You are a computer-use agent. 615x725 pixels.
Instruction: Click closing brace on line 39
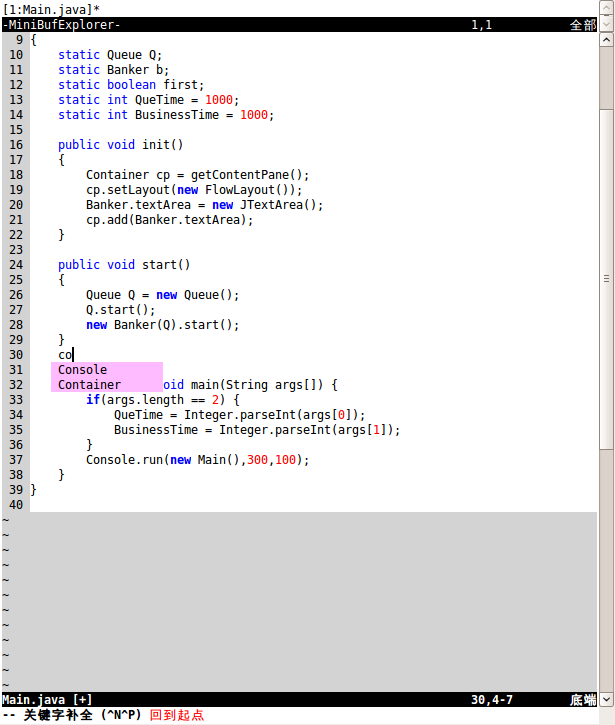click(33, 490)
